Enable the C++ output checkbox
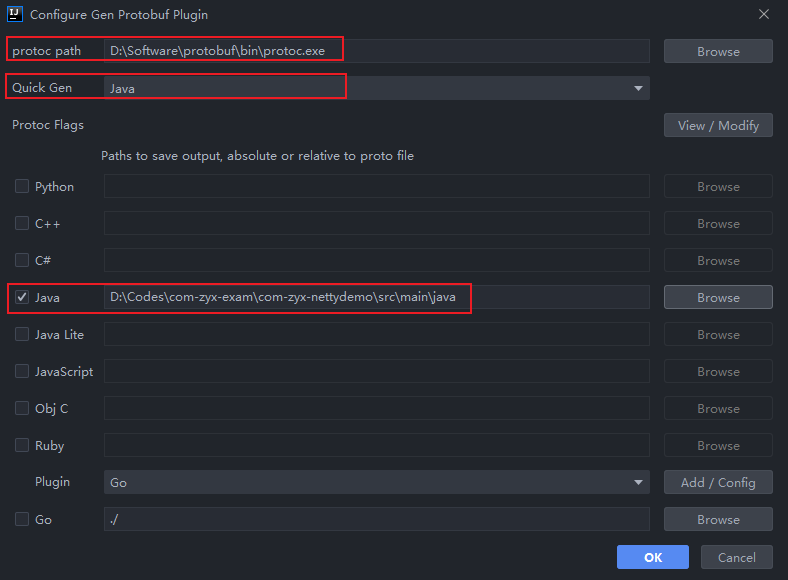 coord(22,223)
